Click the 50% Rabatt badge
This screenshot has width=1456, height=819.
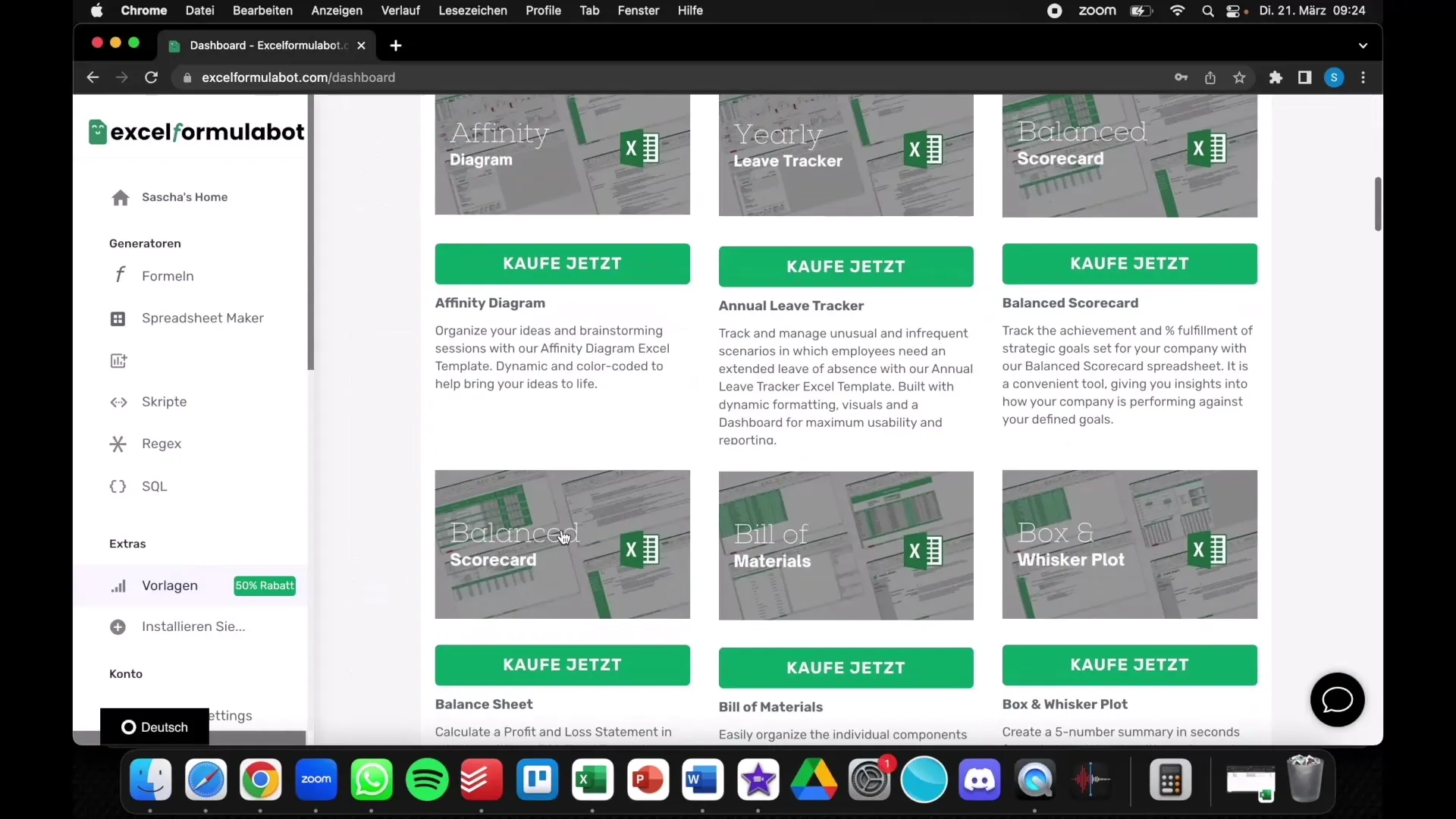265,585
